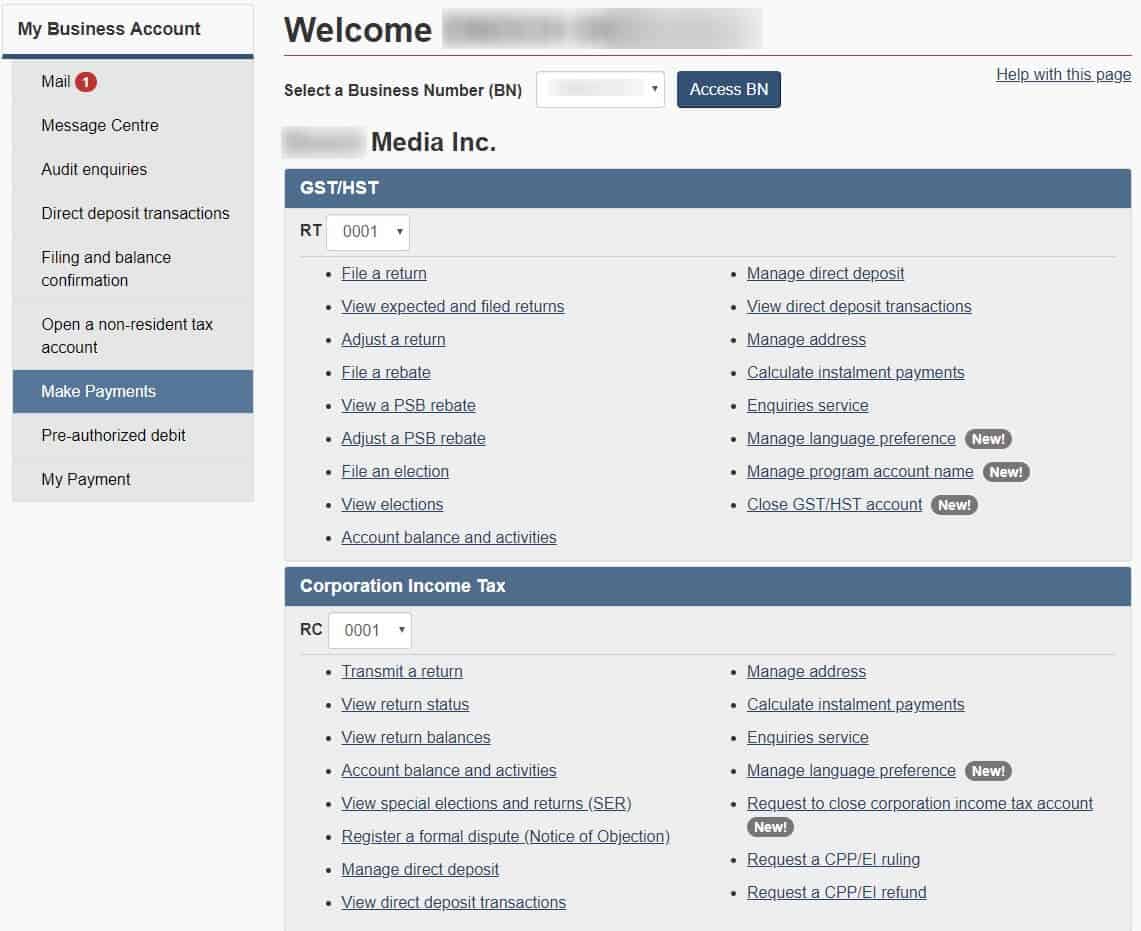Expand the RT account number dropdown
Screen dimensions: 1141x931
coord(368,232)
